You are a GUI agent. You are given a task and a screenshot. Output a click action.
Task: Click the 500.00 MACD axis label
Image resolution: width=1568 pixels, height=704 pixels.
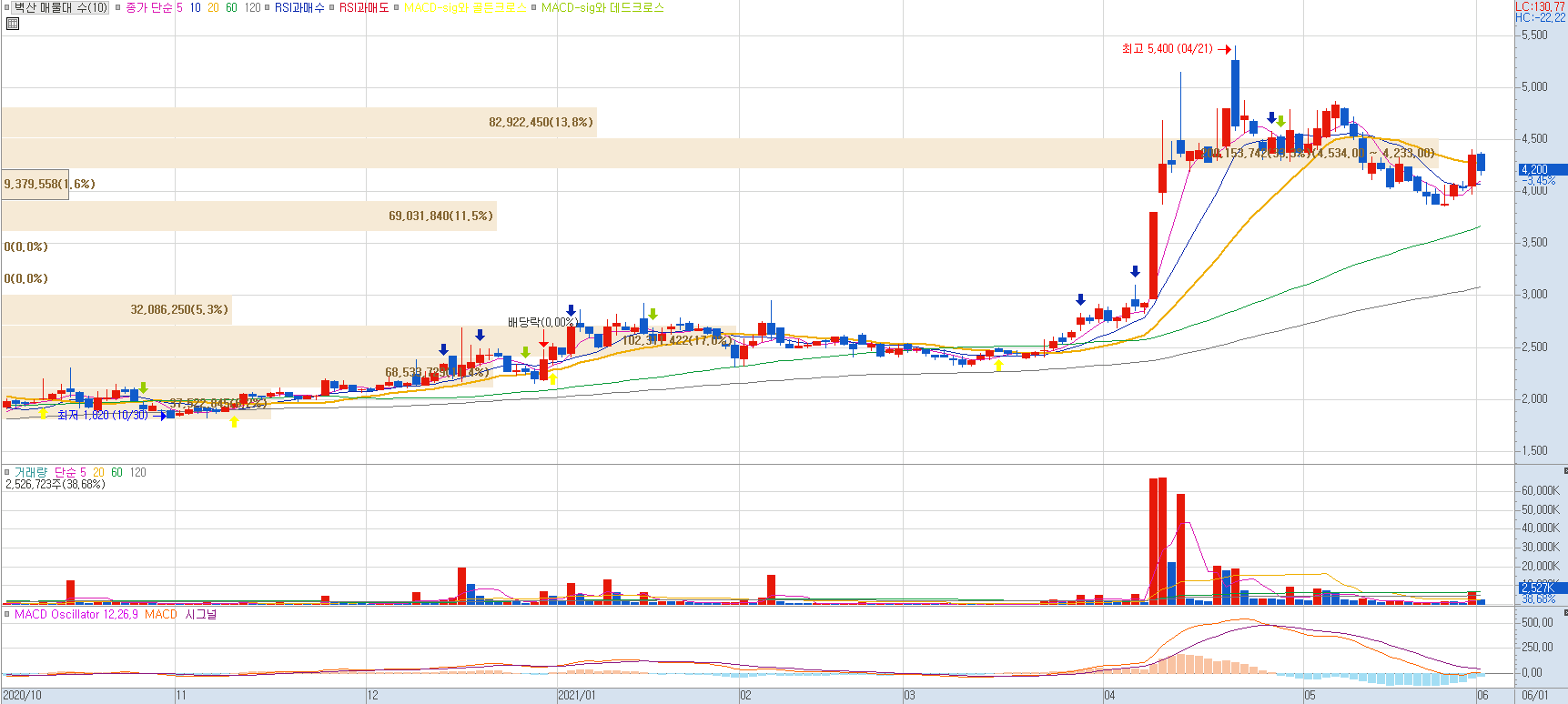pyautogui.click(x=1537, y=622)
